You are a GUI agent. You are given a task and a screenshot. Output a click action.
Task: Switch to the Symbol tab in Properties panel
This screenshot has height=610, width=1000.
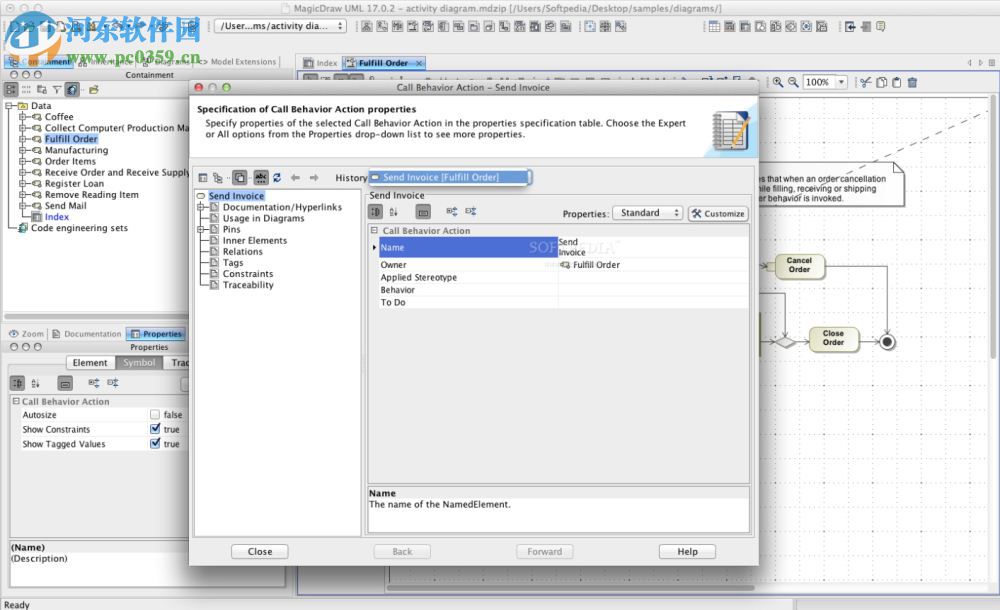[138, 362]
